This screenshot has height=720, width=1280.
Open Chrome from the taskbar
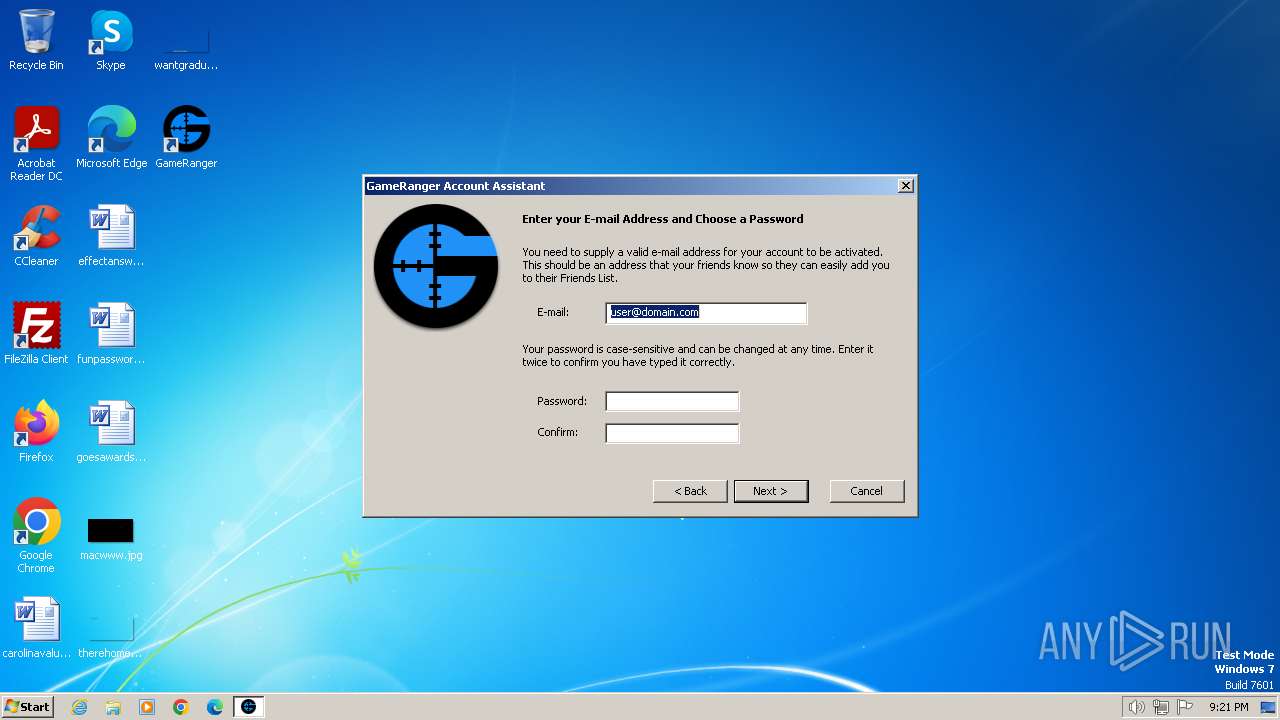[x=181, y=707]
